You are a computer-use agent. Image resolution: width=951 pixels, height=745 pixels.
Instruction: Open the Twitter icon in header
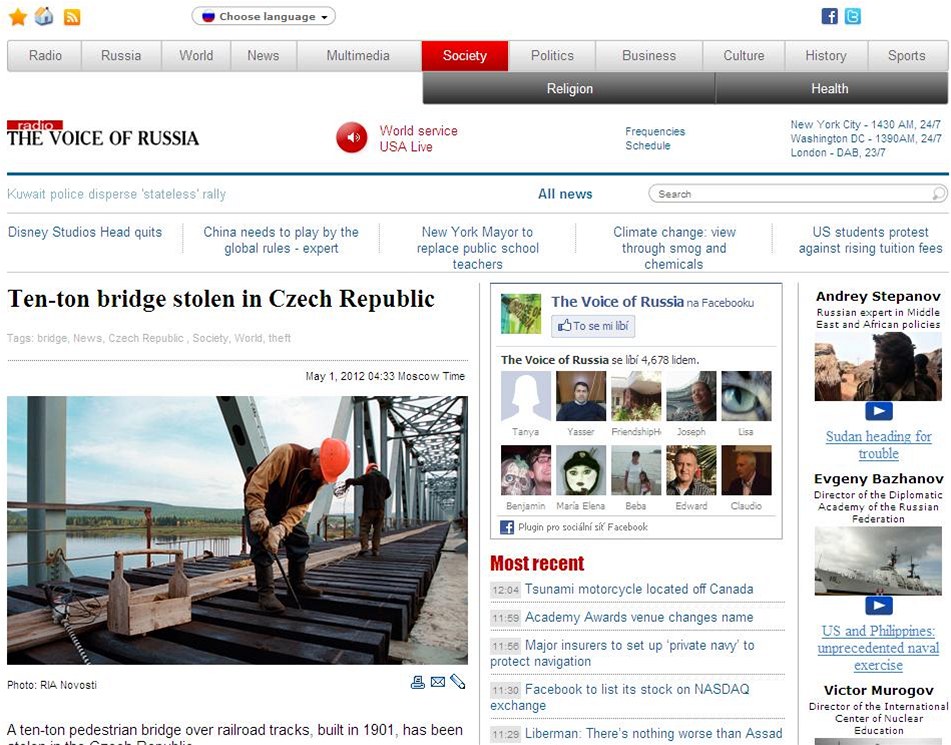(852, 16)
